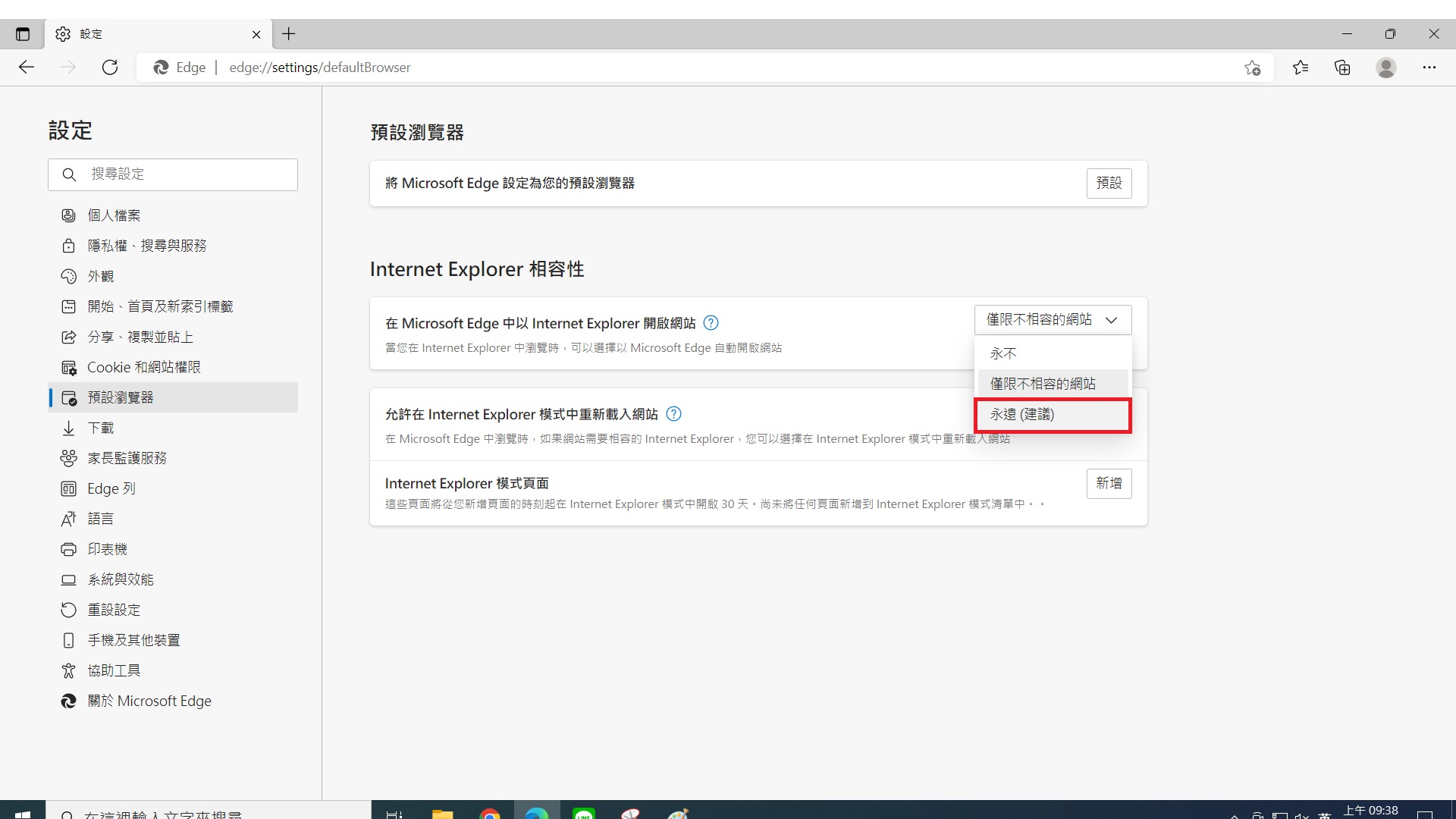The height and width of the screenshot is (819, 1456).
Task: Collapse the 僅限不相容的網站 dropdown
Action: coord(1053,319)
